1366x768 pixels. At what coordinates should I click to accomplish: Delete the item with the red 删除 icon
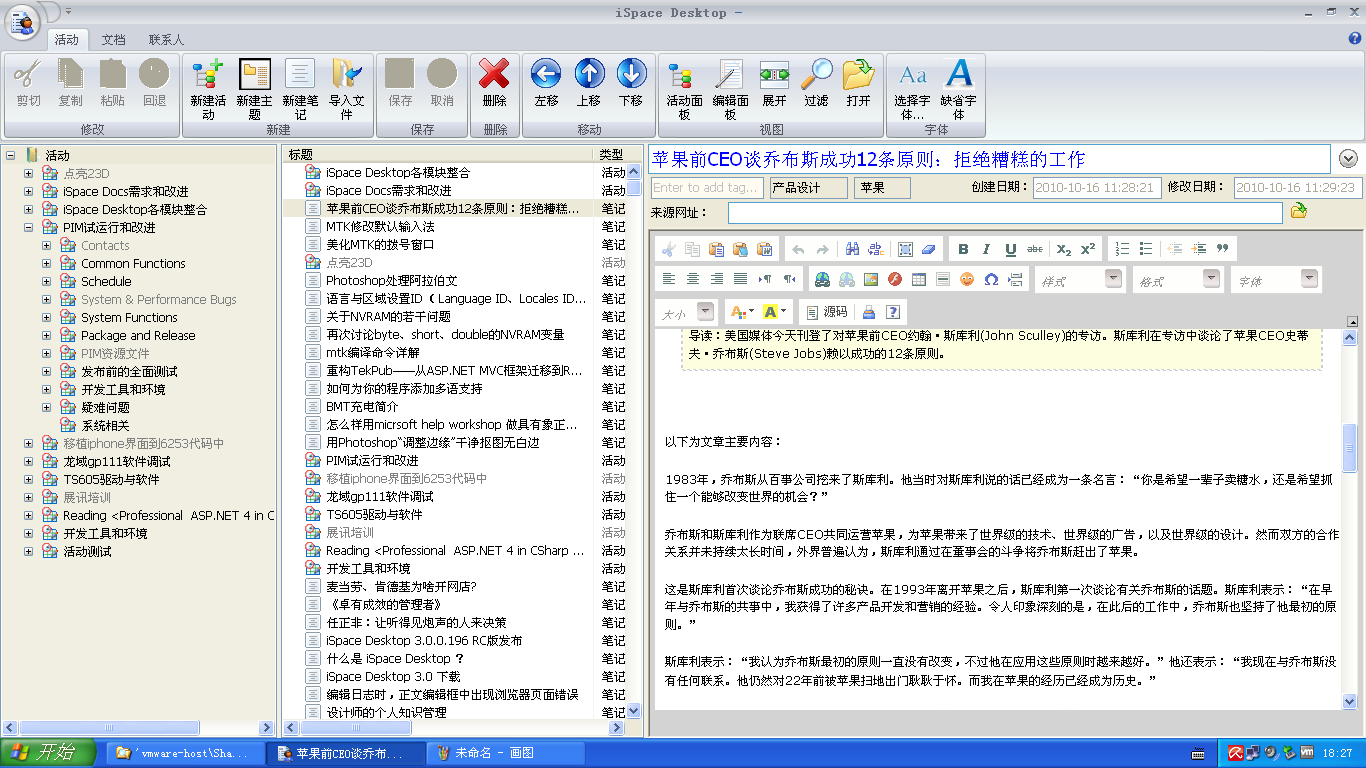[494, 83]
